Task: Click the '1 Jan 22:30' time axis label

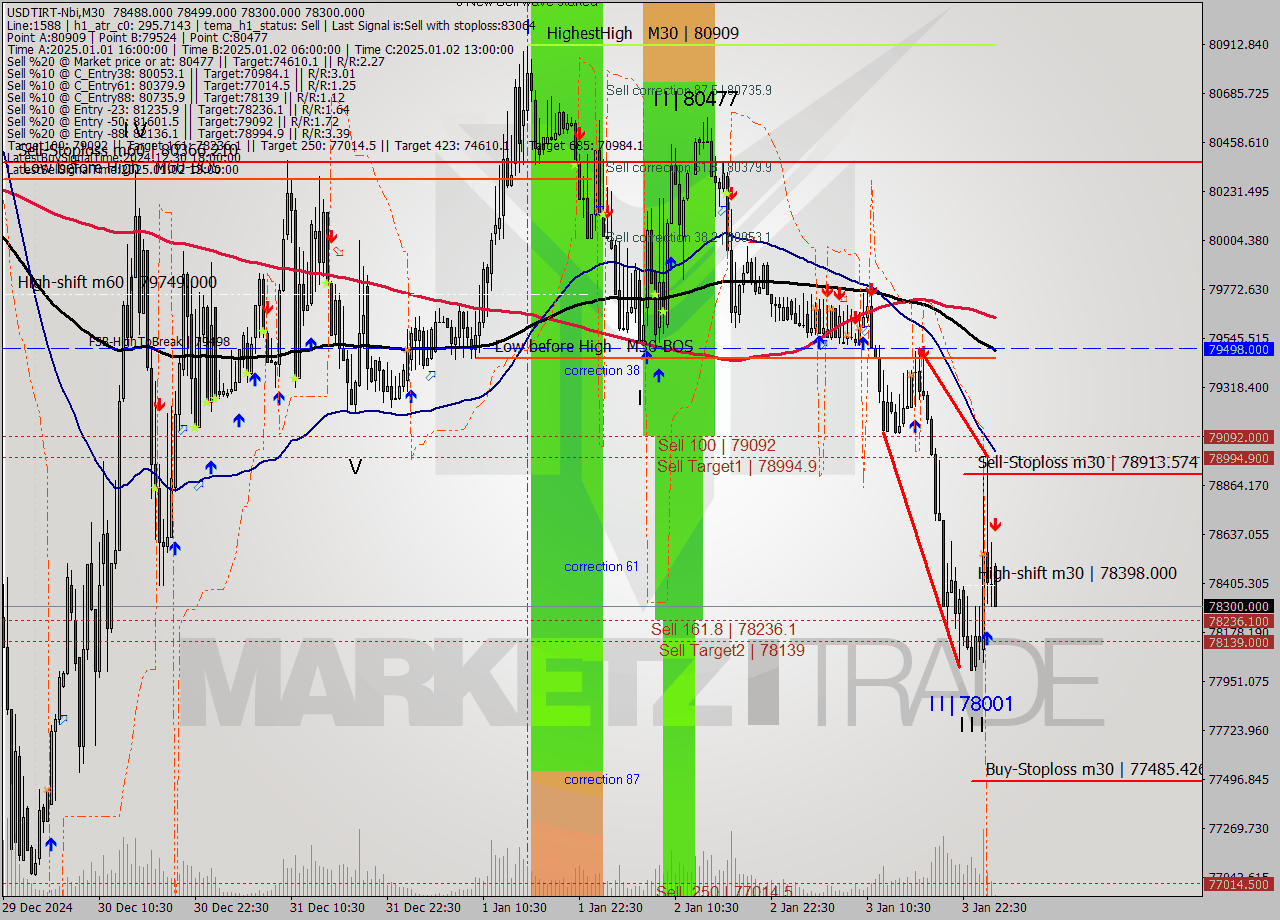Action: (611, 908)
